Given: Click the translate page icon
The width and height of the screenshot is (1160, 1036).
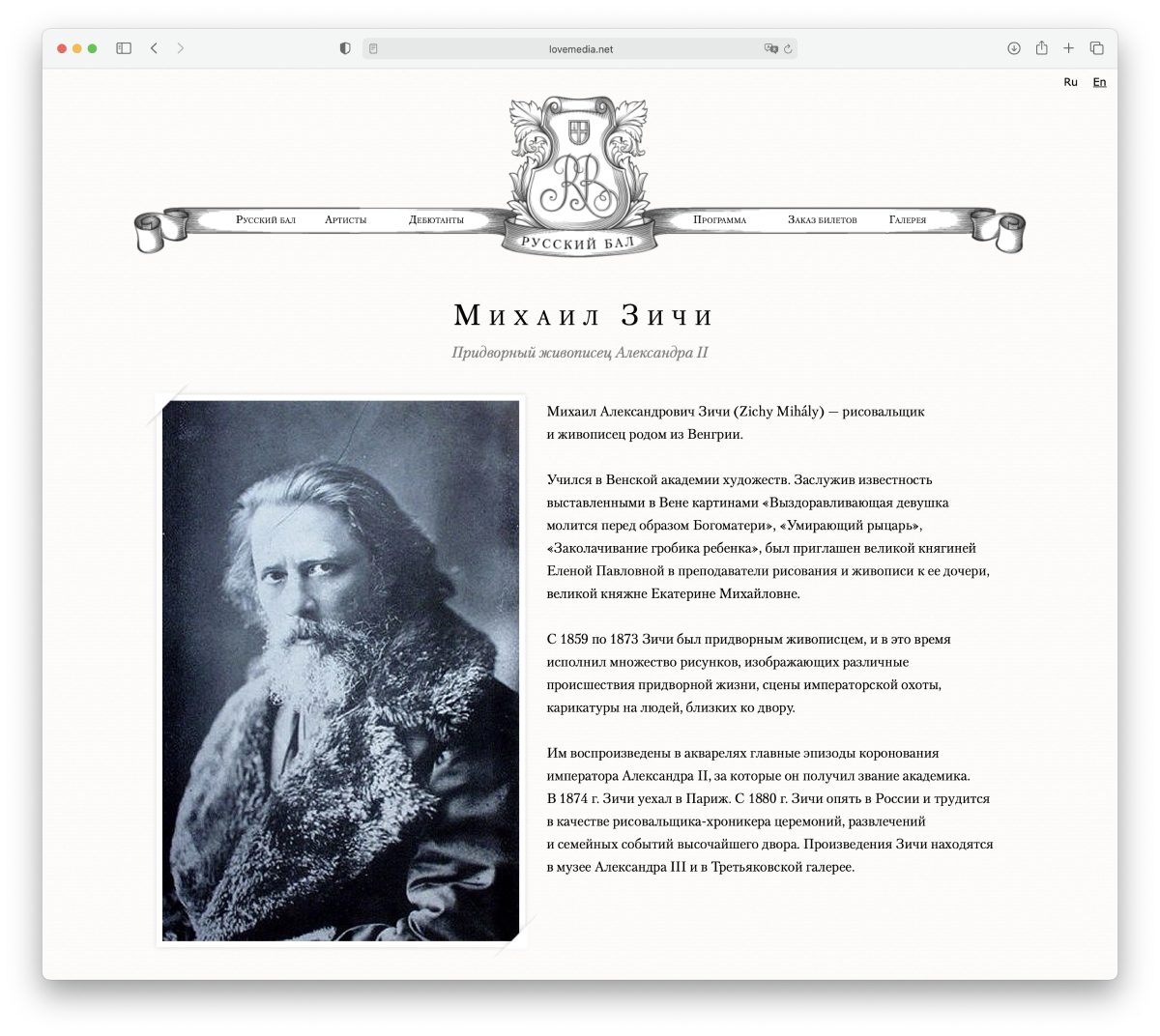Looking at the screenshot, I should coord(770,48).
